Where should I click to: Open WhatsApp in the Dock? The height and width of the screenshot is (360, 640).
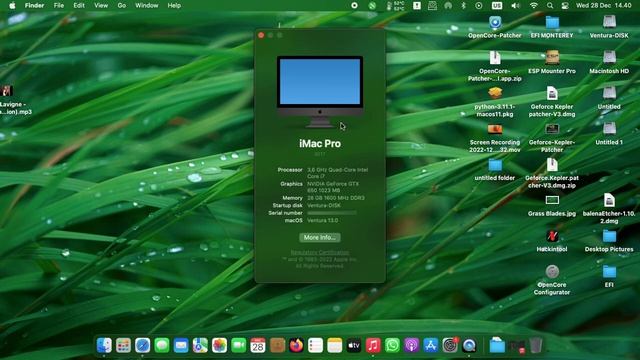tap(392, 345)
